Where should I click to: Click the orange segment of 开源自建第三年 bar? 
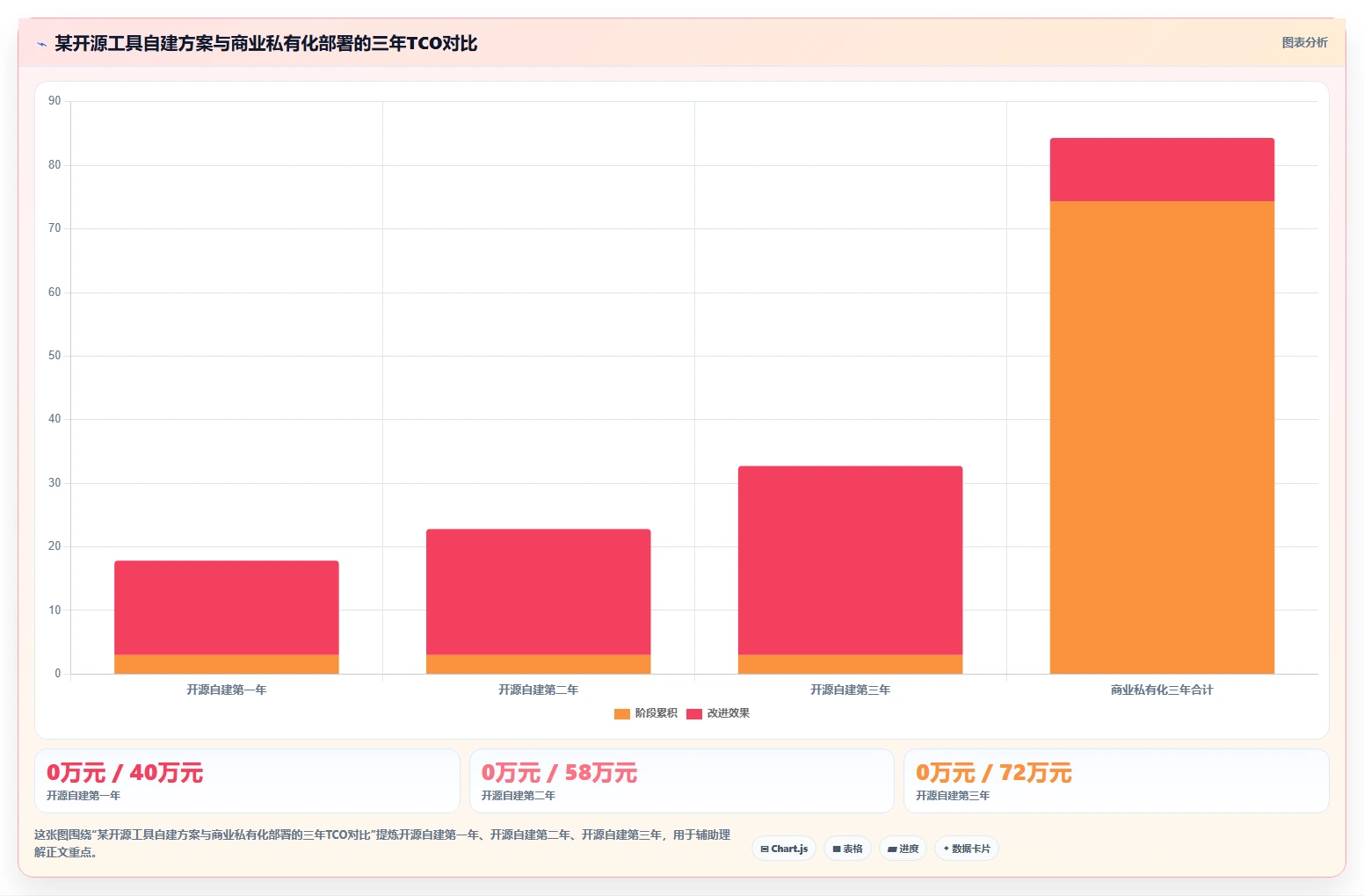coord(851,664)
